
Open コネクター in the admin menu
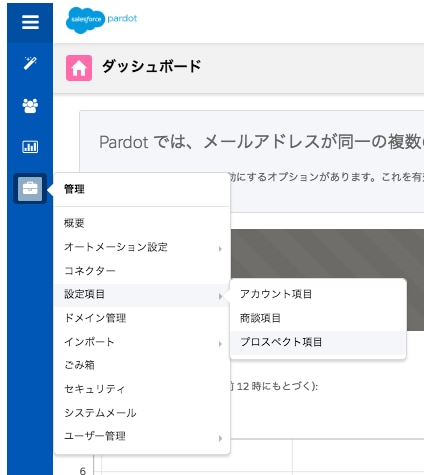90,271
